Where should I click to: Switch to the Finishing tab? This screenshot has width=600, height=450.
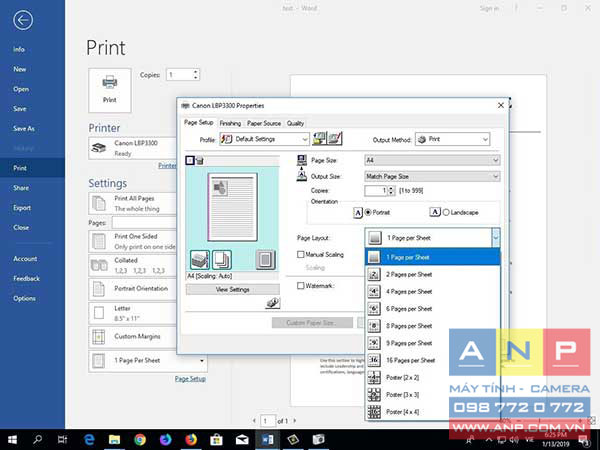coord(230,123)
